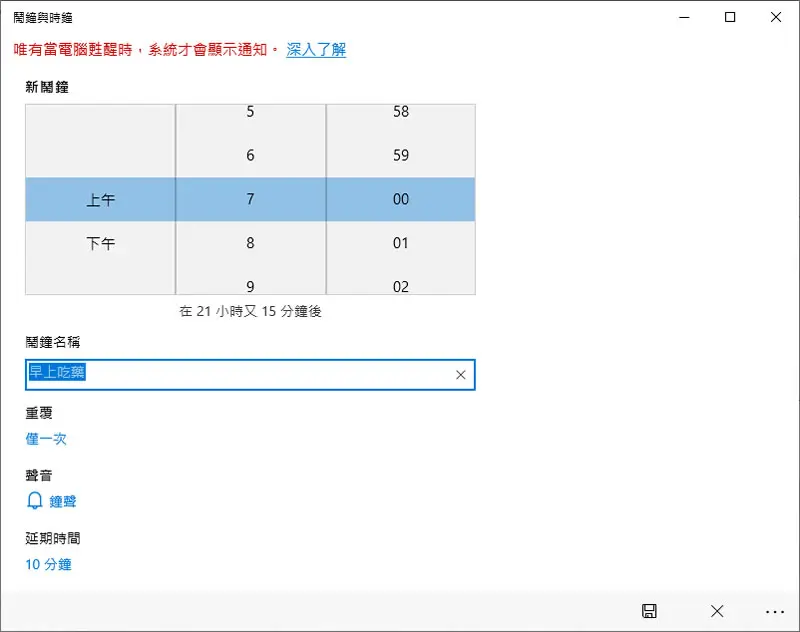Screen dimensions: 800x632
Task: Click the 早上吃藥 alarm name field
Action: (x=250, y=375)
